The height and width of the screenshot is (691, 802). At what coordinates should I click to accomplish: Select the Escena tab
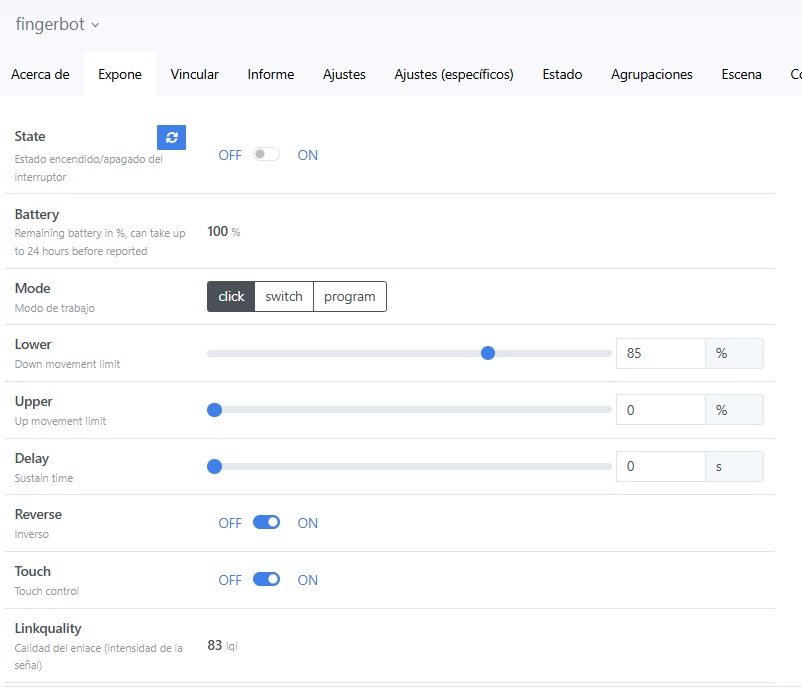point(741,74)
